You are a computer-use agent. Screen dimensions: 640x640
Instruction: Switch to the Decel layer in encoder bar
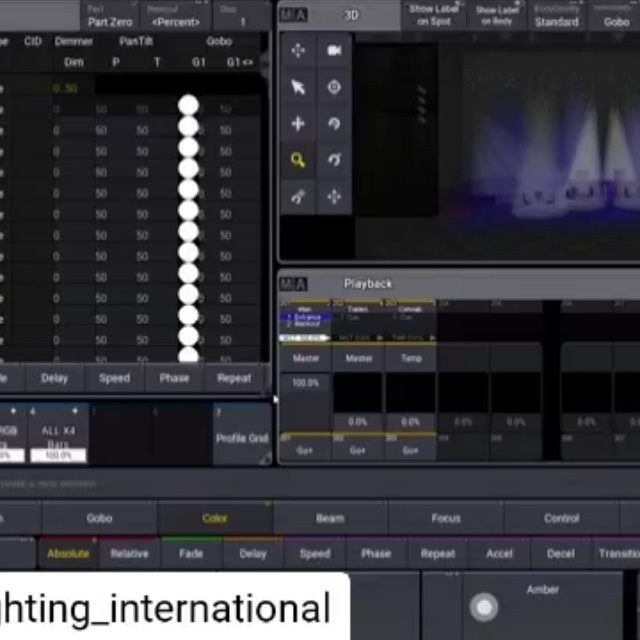560,553
